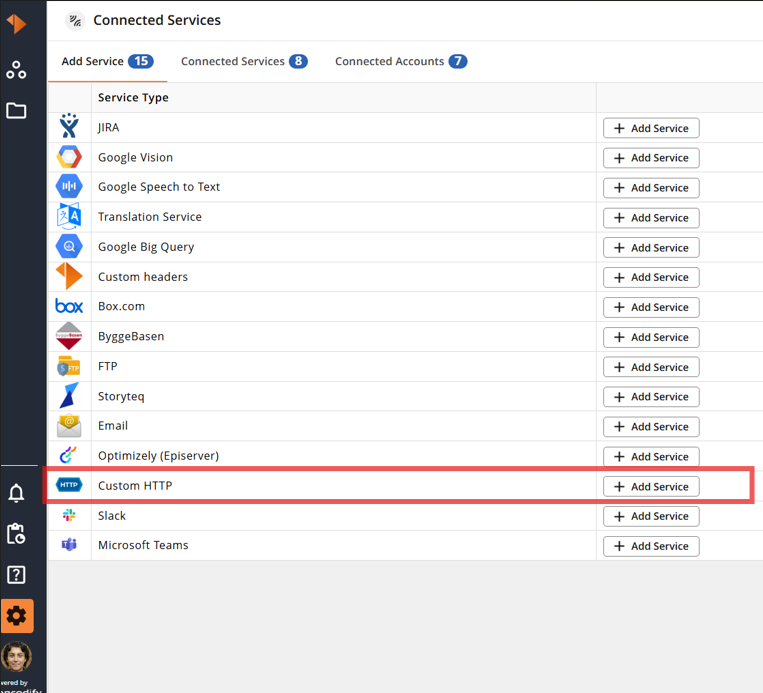Image resolution: width=763 pixels, height=693 pixels.
Task: Select the Slack row text
Action: click(111, 515)
